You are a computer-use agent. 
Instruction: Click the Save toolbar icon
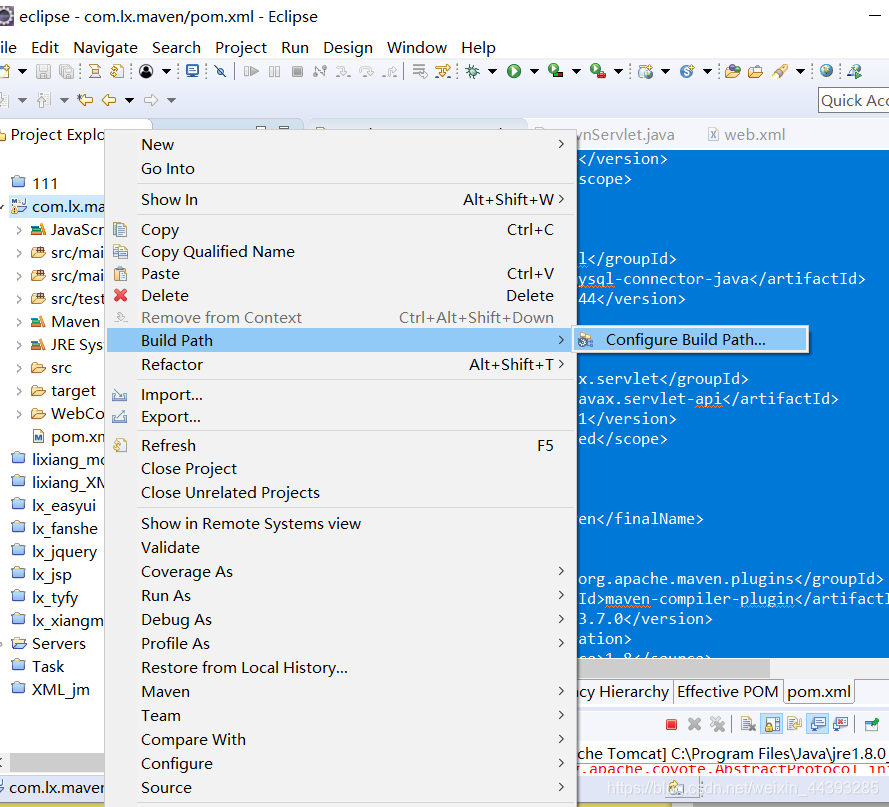[x=43, y=71]
